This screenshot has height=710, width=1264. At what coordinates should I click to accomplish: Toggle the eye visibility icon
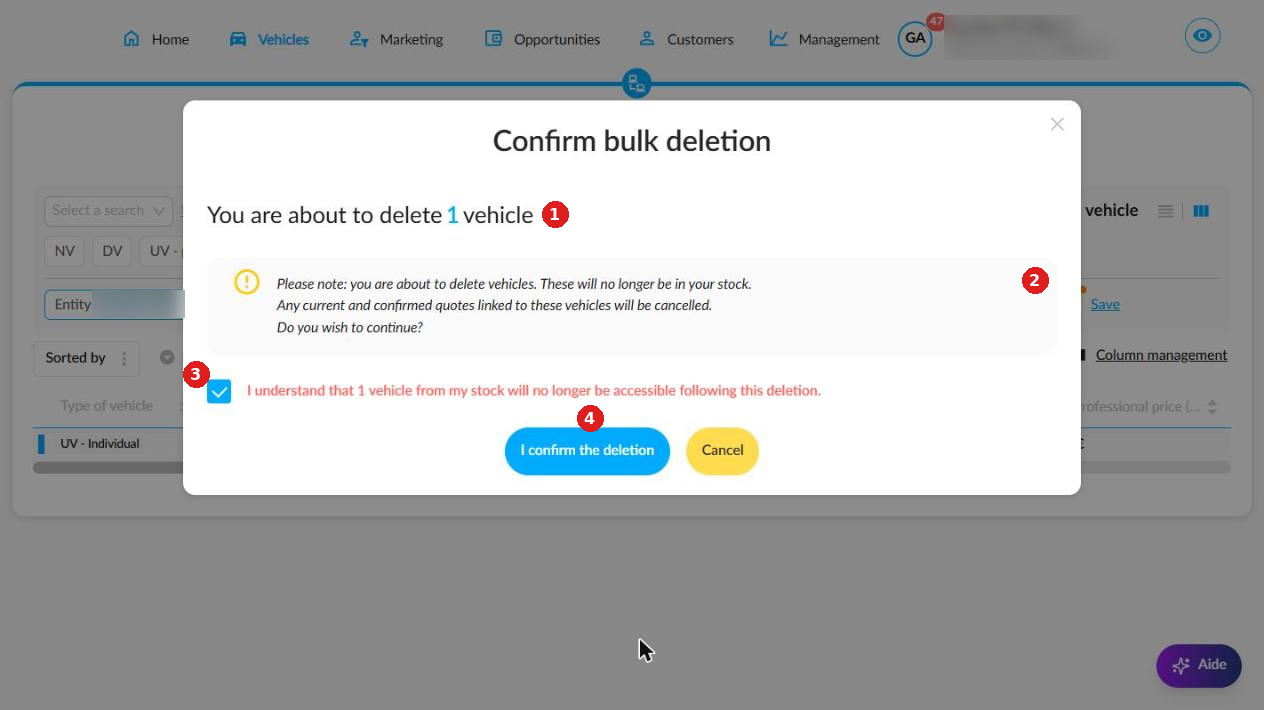click(1202, 36)
